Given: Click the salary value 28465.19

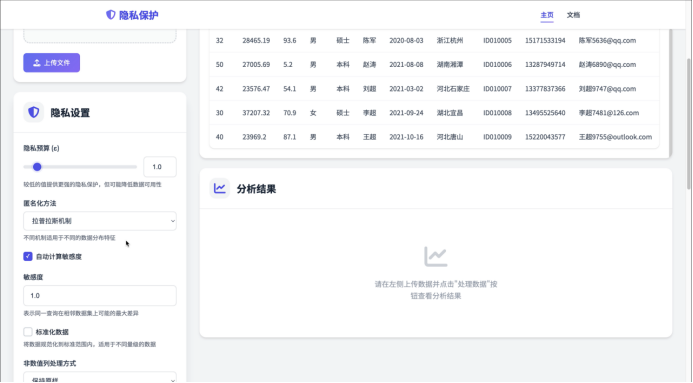Looking at the screenshot, I should [256, 40].
